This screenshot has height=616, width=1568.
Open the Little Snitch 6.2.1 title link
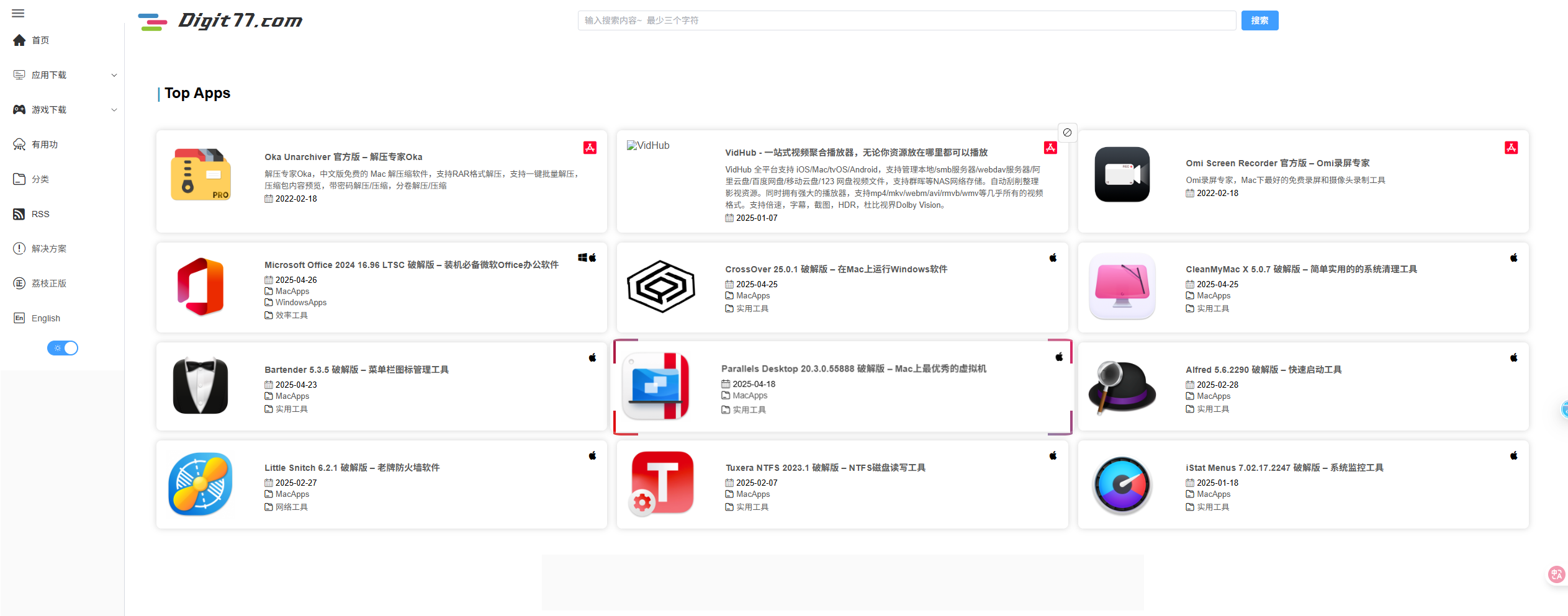pos(352,468)
